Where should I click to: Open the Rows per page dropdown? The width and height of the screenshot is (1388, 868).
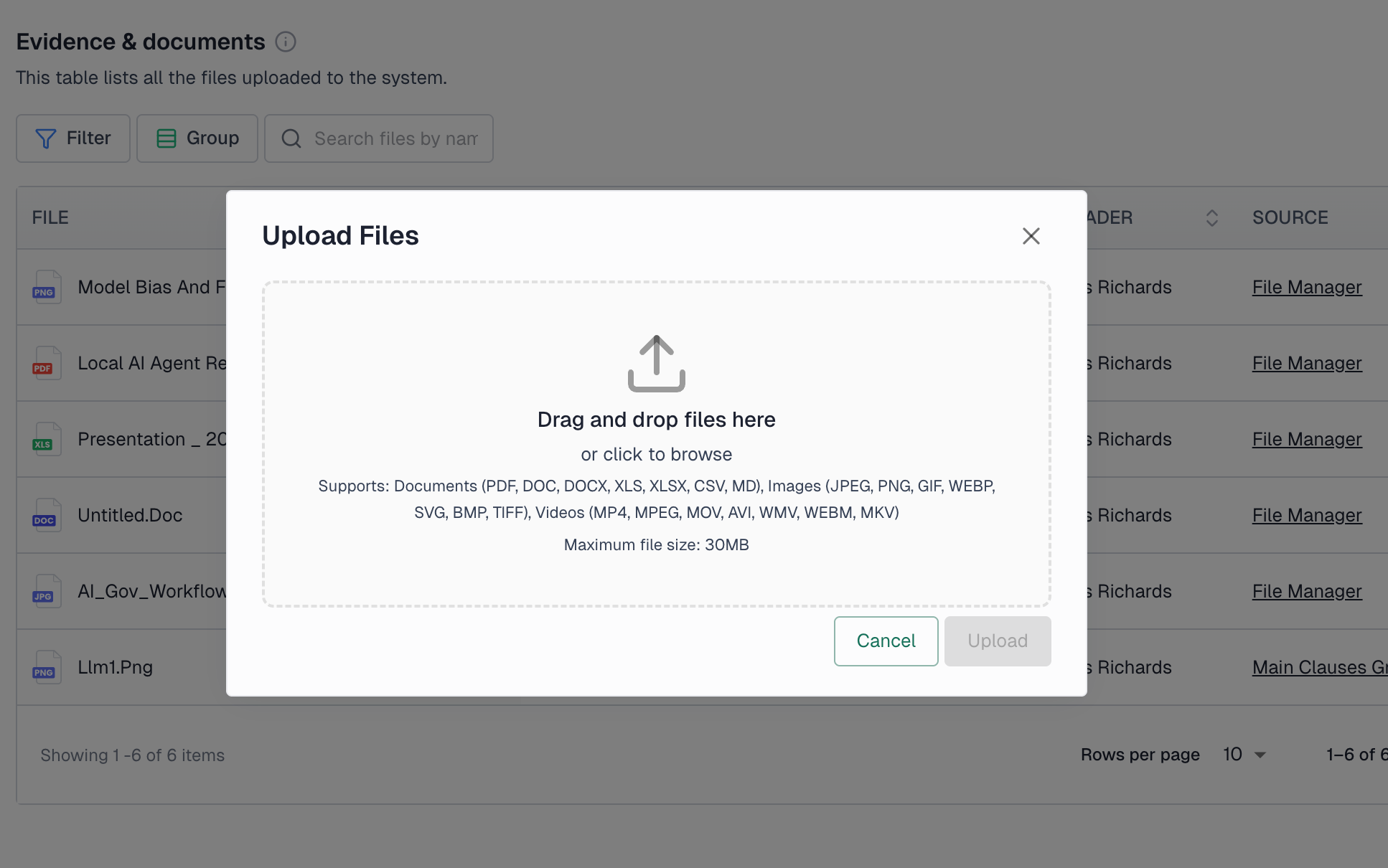1243,754
